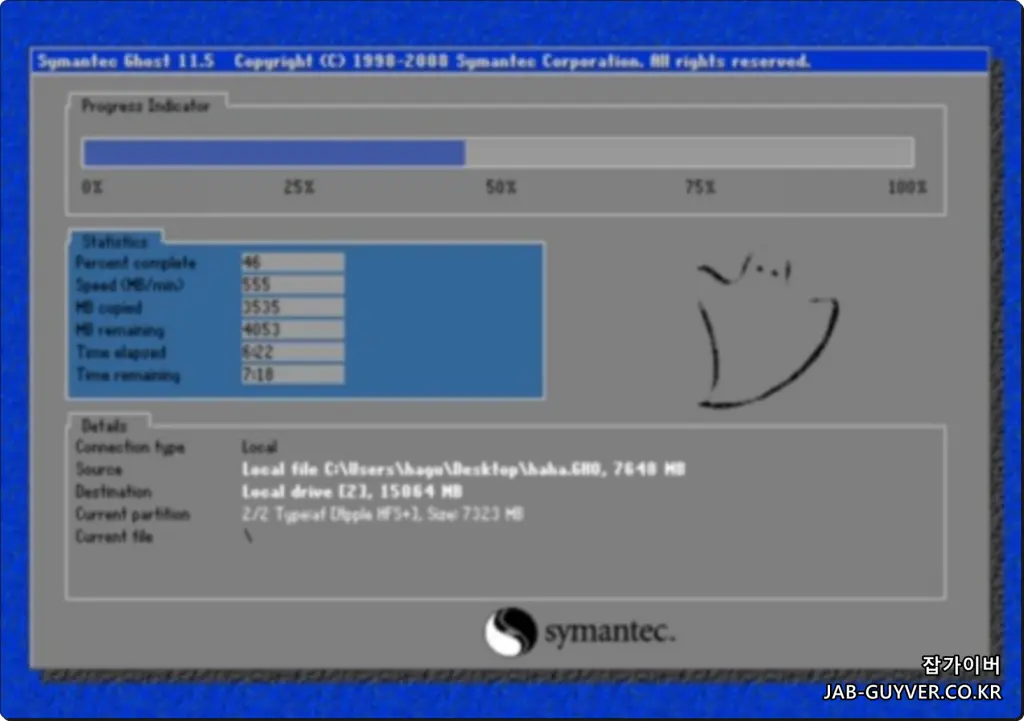Click the Ghost mascot drawing
The width and height of the screenshot is (1024, 721).
(x=768, y=330)
